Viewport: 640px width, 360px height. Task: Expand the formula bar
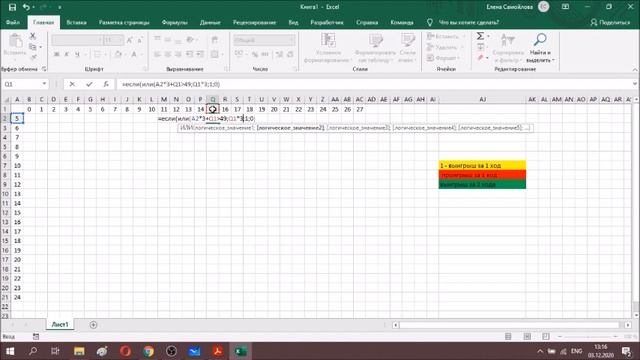coord(635,84)
